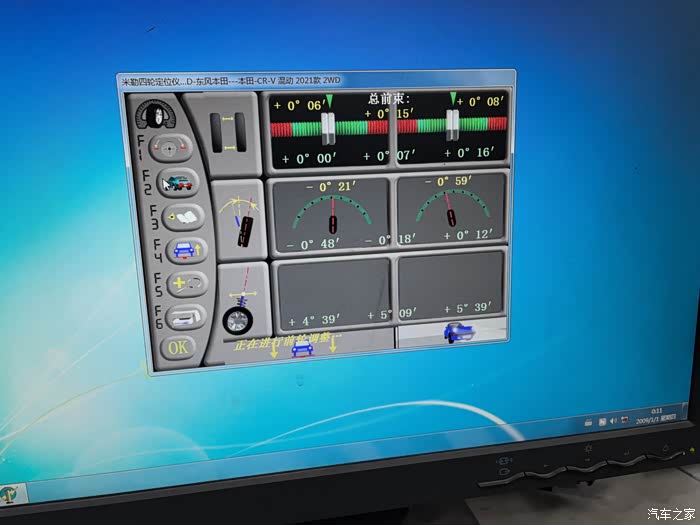
Task: Select the toe measurement two-tire icon
Action: point(228,132)
